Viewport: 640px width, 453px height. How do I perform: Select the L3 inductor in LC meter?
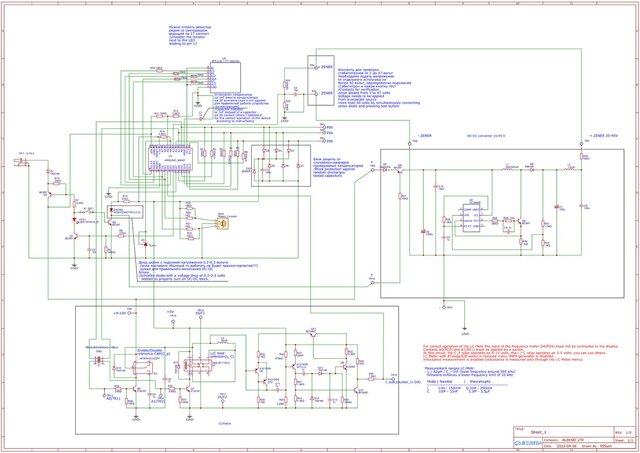tap(223, 342)
